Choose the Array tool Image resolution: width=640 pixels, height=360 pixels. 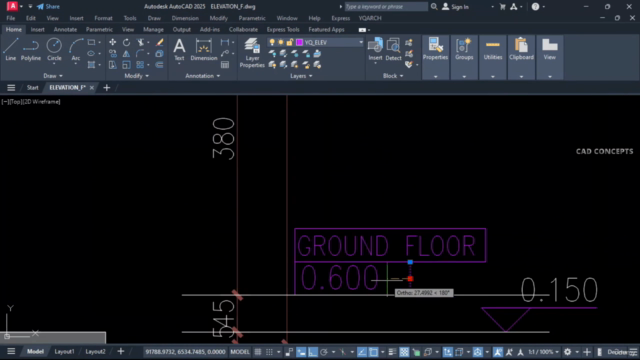click(x=140, y=64)
